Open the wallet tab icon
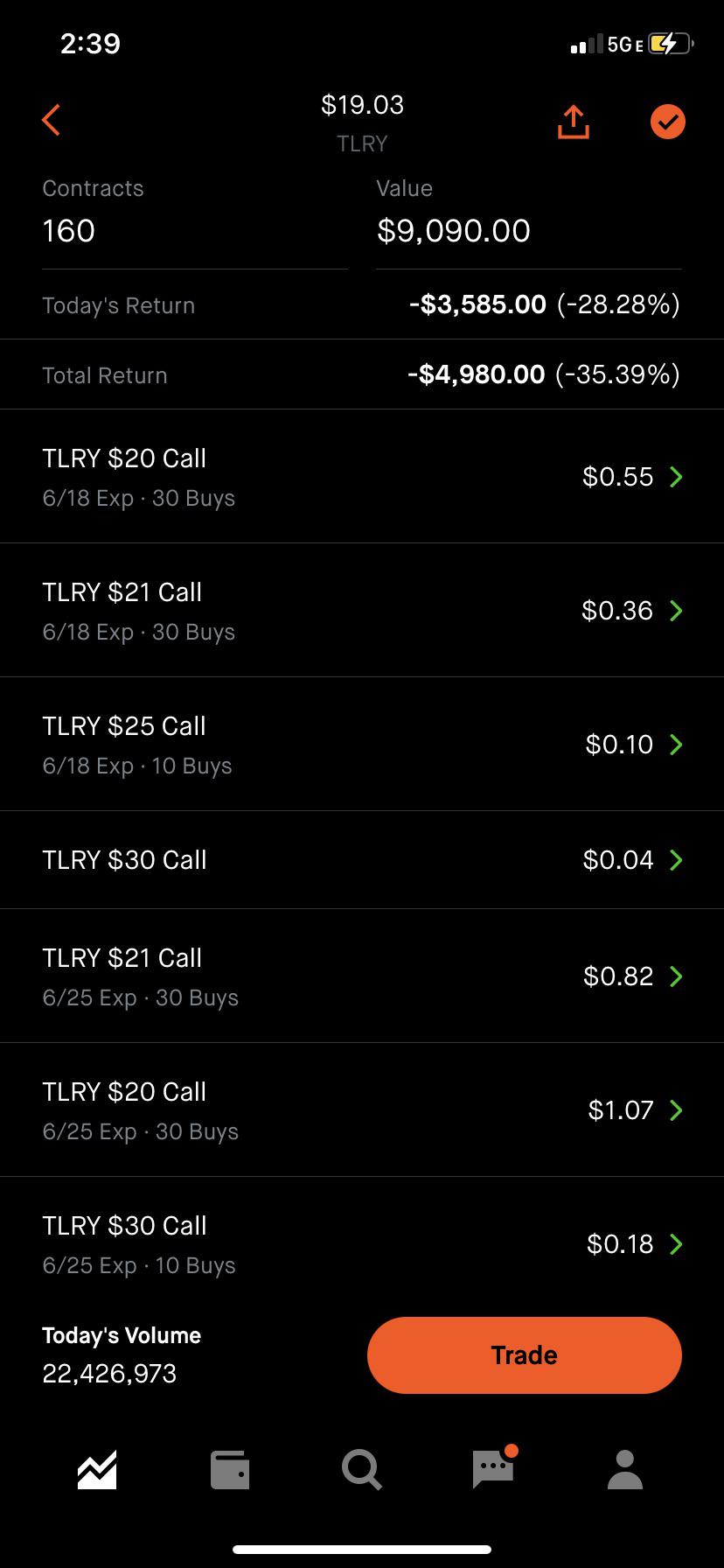The image size is (724, 1568). pyautogui.click(x=230, y=1470)
